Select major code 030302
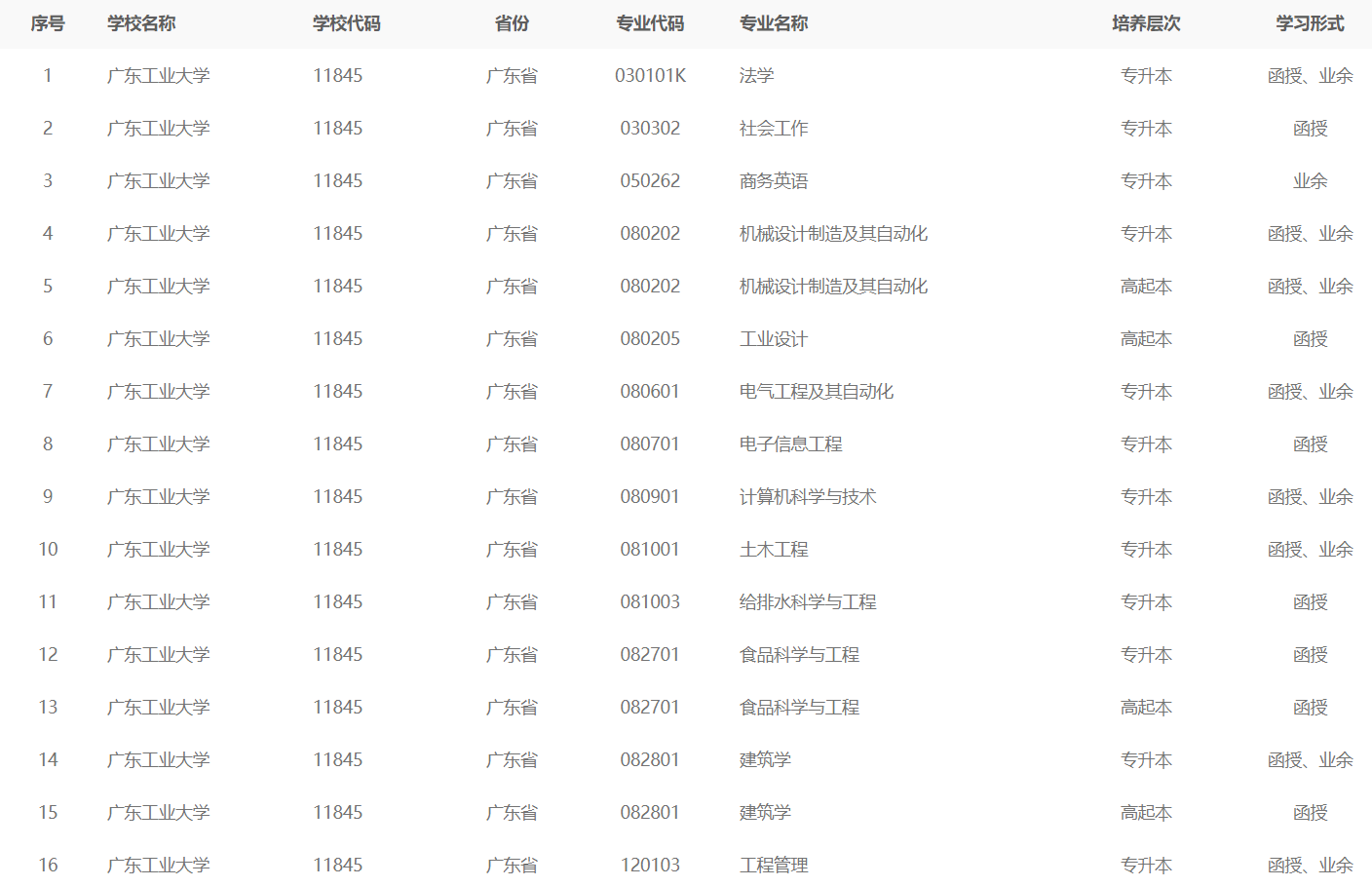 [650, 129]
